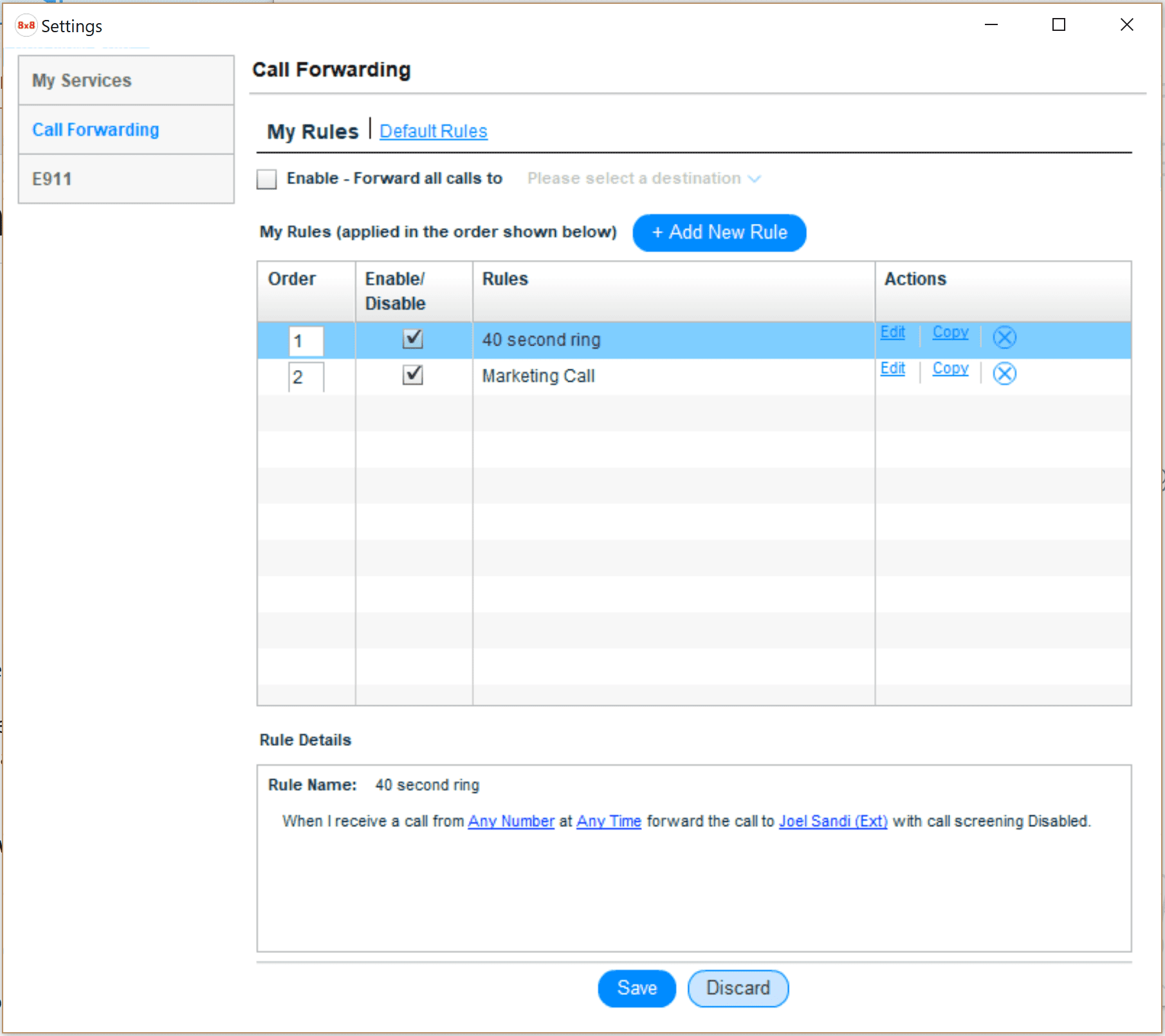The image size is (1165, 1036).
Task: Edit the 40 second ring rule
Action: (892, 332)
